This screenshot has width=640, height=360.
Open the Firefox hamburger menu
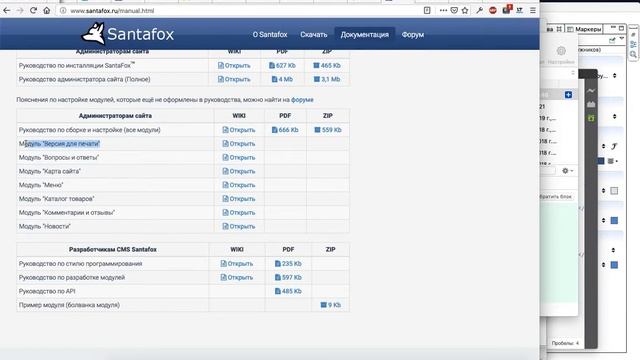tap(533, 11)
